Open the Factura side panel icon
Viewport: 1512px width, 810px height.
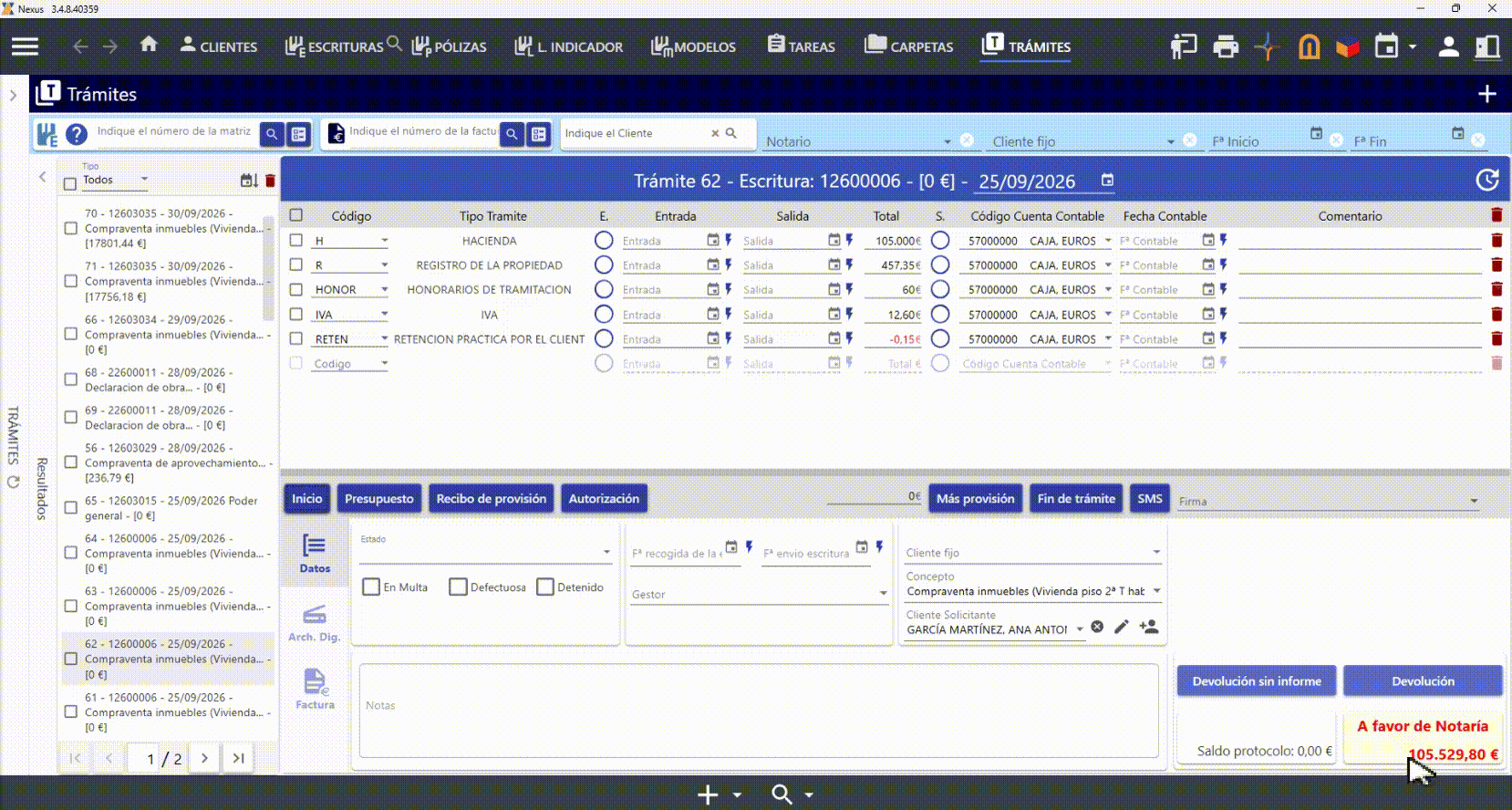(315, 689)
